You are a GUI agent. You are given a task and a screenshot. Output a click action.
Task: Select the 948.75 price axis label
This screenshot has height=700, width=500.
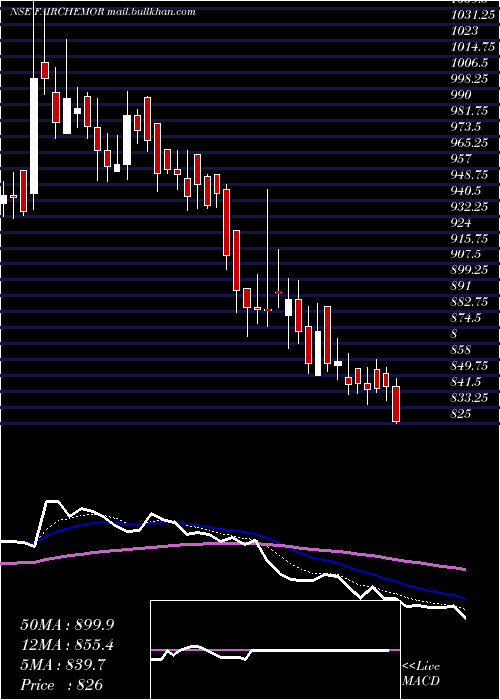click(470, 175)
